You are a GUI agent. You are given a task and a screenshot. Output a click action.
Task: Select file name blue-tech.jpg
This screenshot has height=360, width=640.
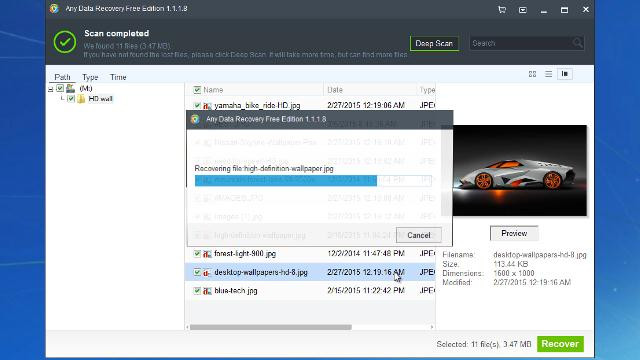click(x=236, y=291)
